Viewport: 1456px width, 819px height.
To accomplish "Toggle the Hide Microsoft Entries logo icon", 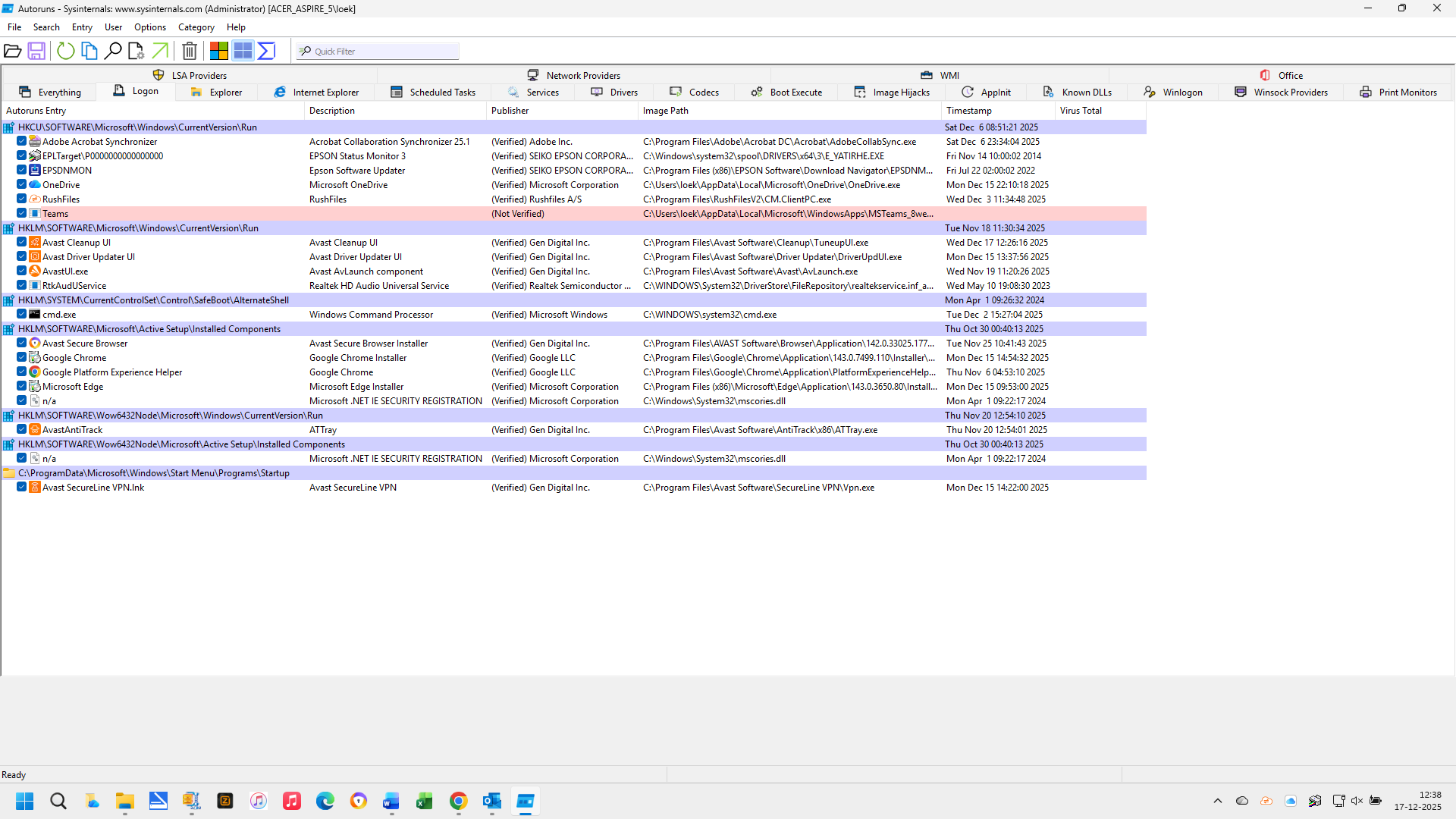I will coord(219,51).
